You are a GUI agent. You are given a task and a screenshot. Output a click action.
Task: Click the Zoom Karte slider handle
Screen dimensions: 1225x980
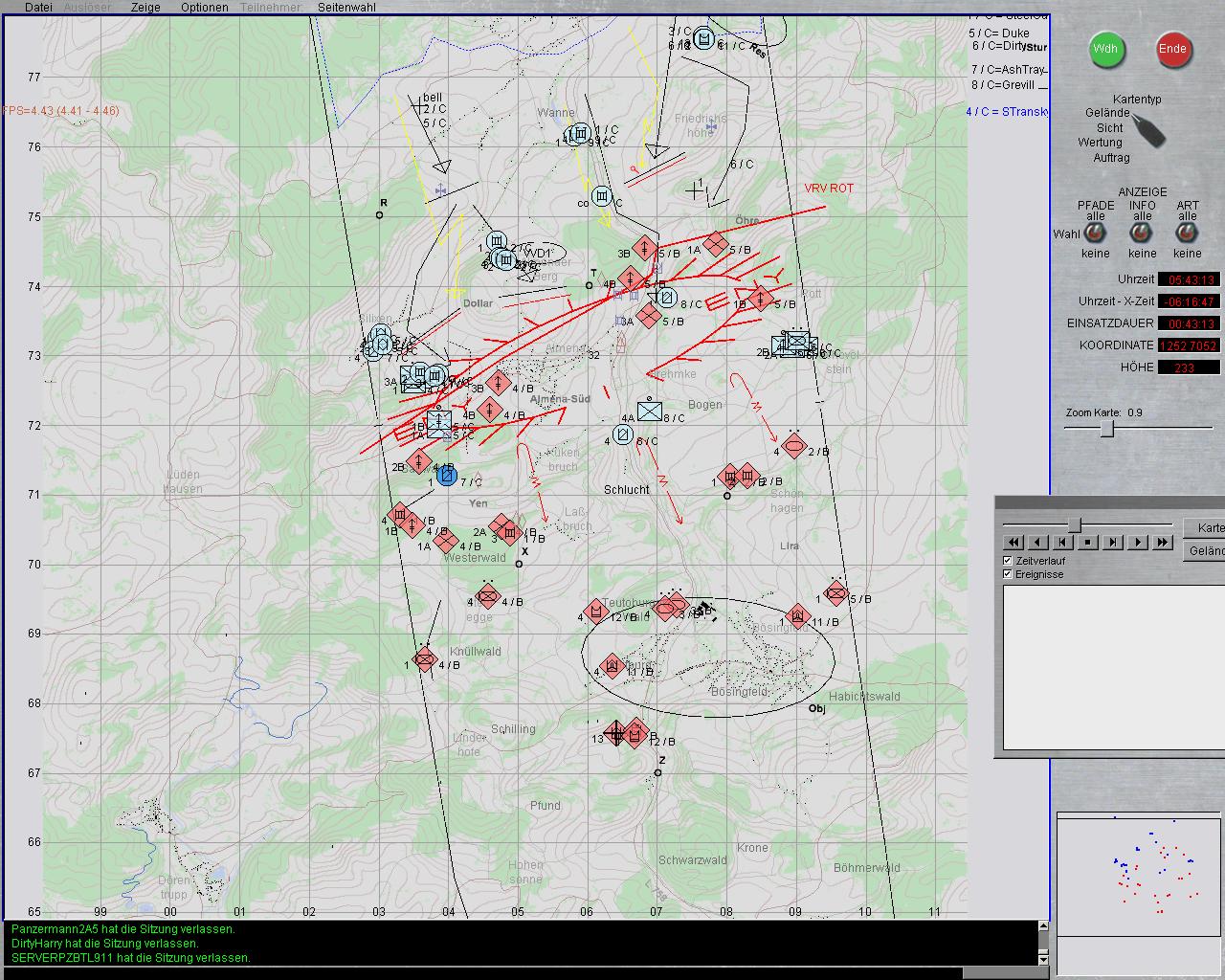tap(1106, 429)
